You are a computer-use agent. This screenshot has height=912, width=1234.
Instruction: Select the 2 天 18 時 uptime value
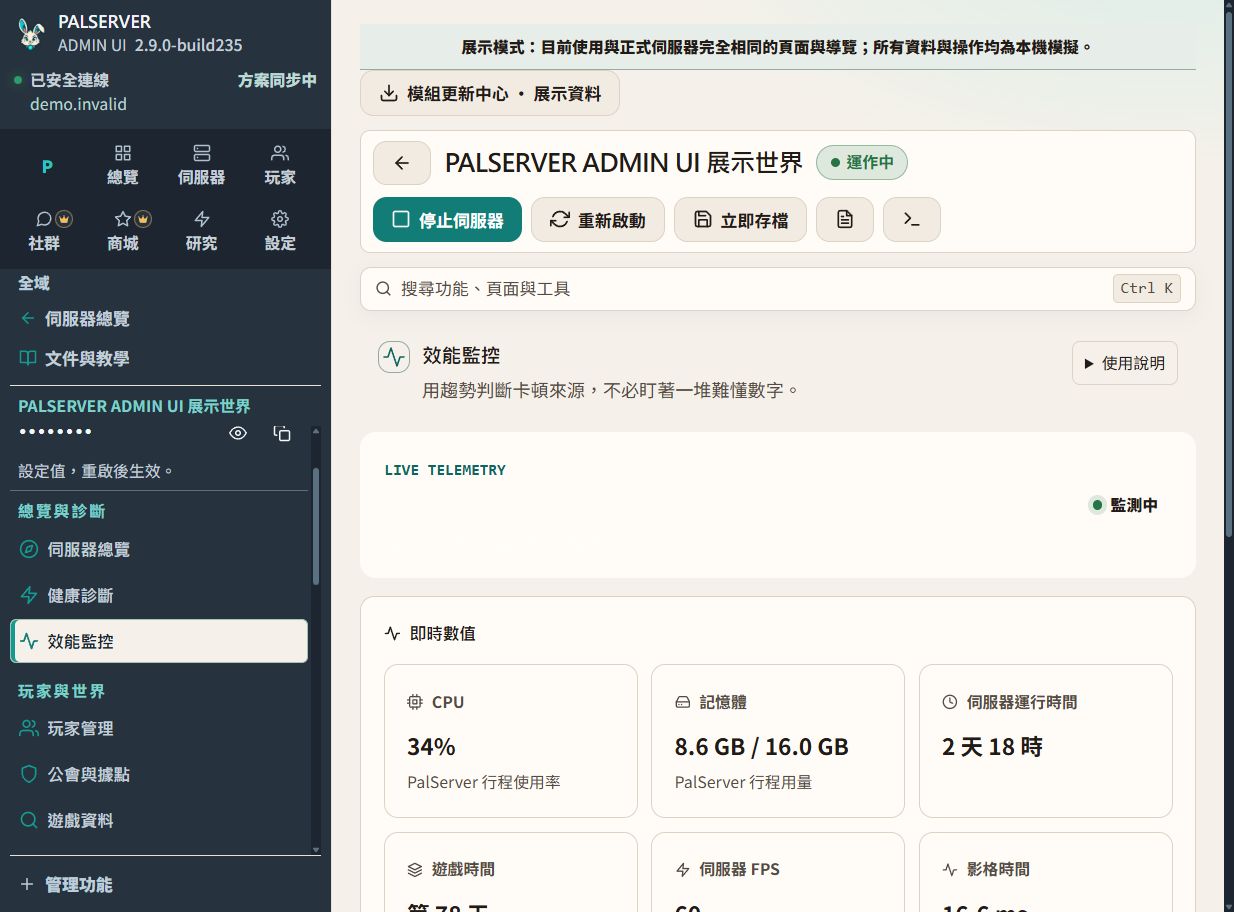pos(992,747)
